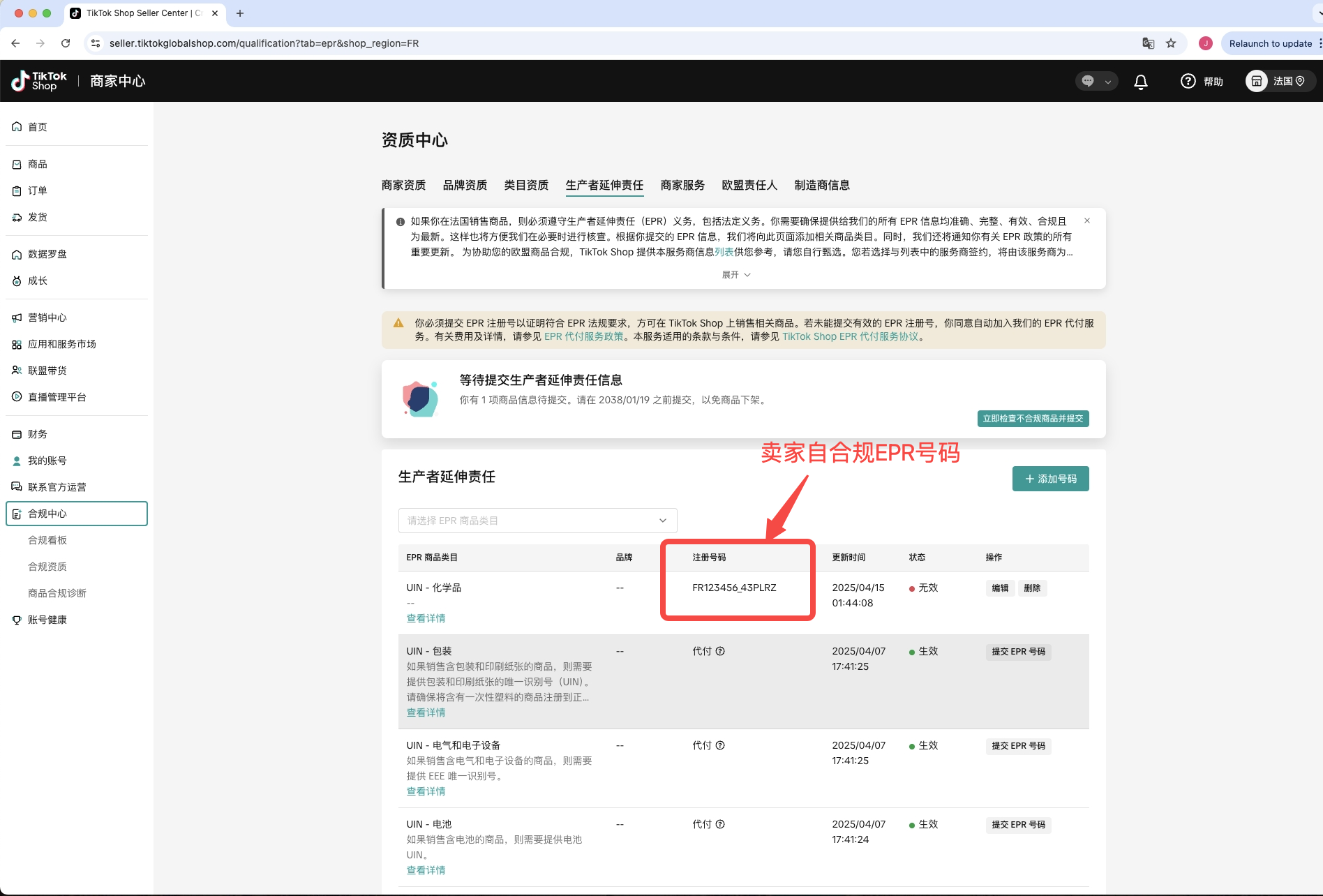Dismiss the EPR notice with the X
Screen dimensions: 1323x896
coord(1086,221)
